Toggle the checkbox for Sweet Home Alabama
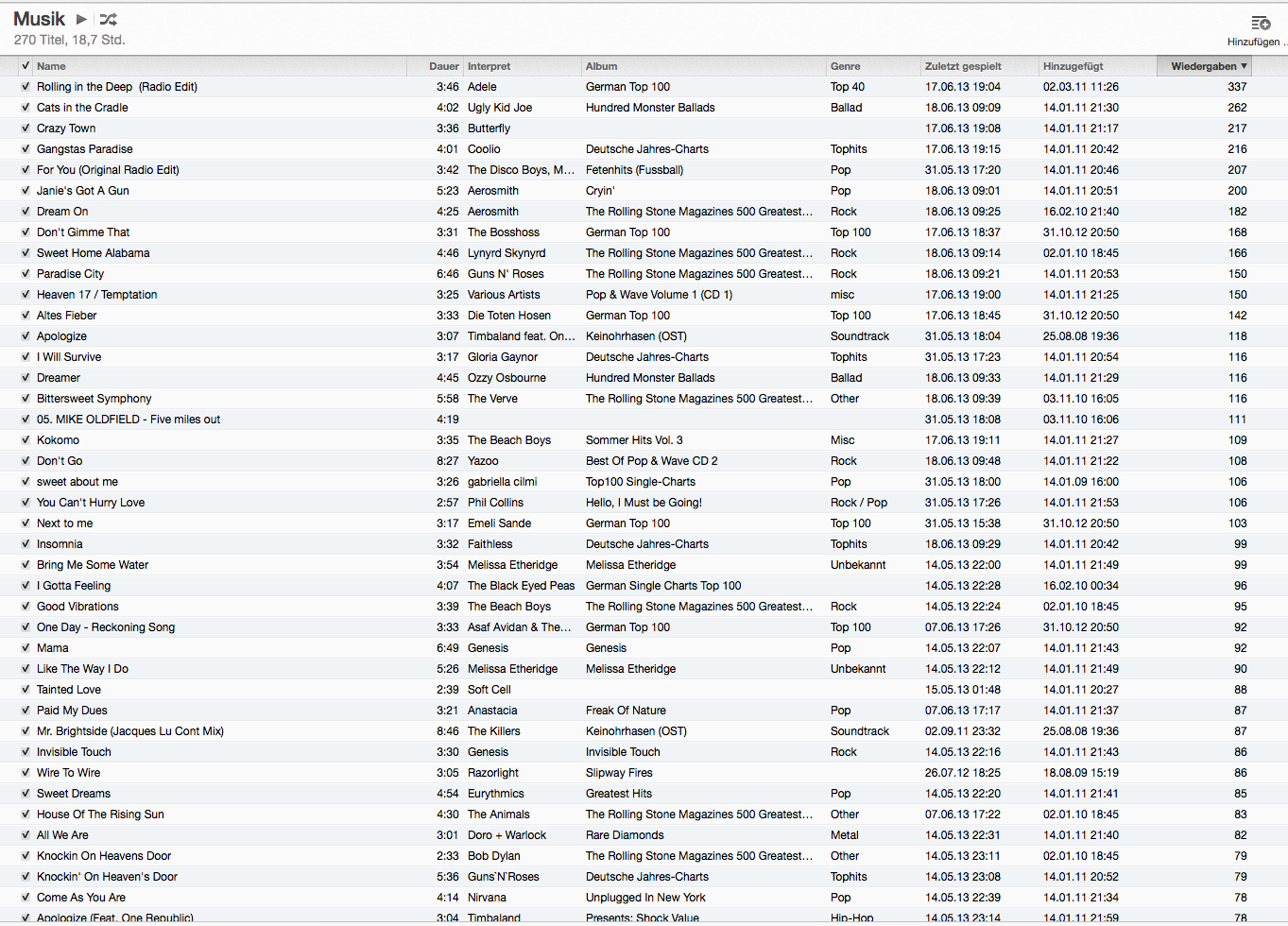This screenshot has width=1288, height=926. tap(26, 253)
